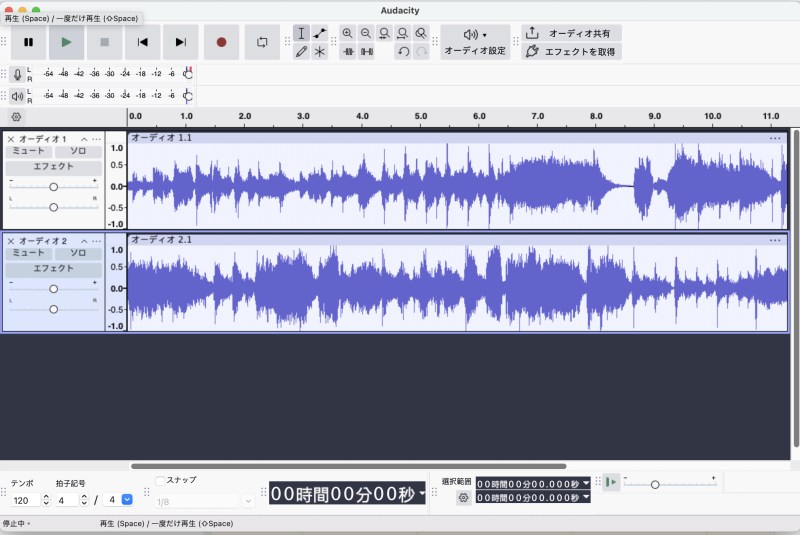Open selection settings gear icon
Viewport: 800px width, 535px height.
[x=463, y=498]
